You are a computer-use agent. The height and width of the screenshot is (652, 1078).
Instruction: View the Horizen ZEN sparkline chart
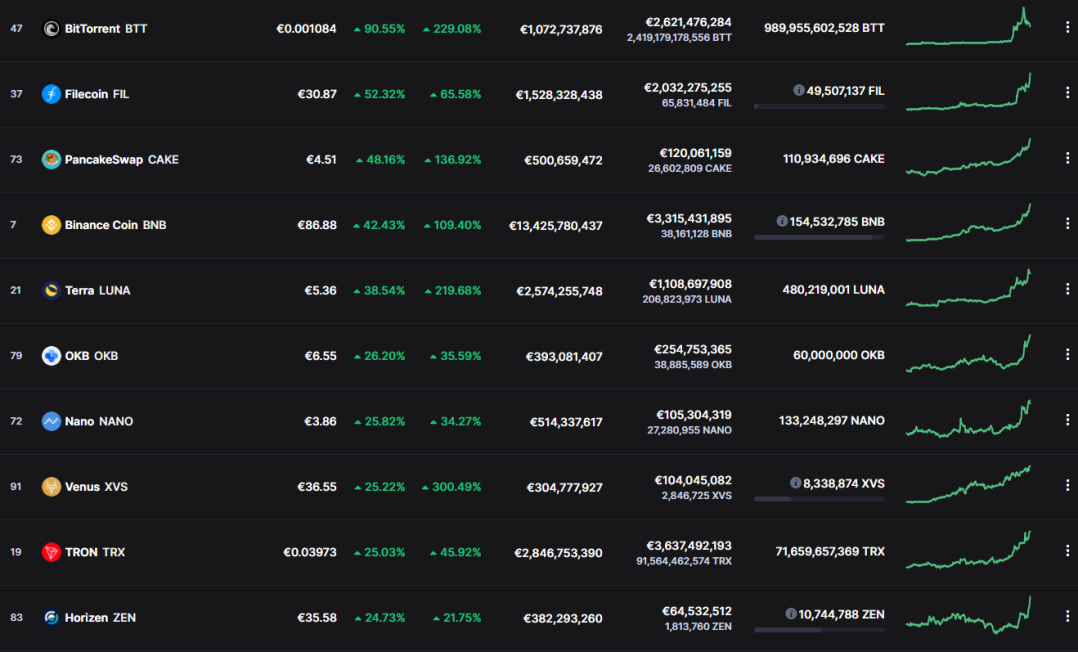coord(968,614)
